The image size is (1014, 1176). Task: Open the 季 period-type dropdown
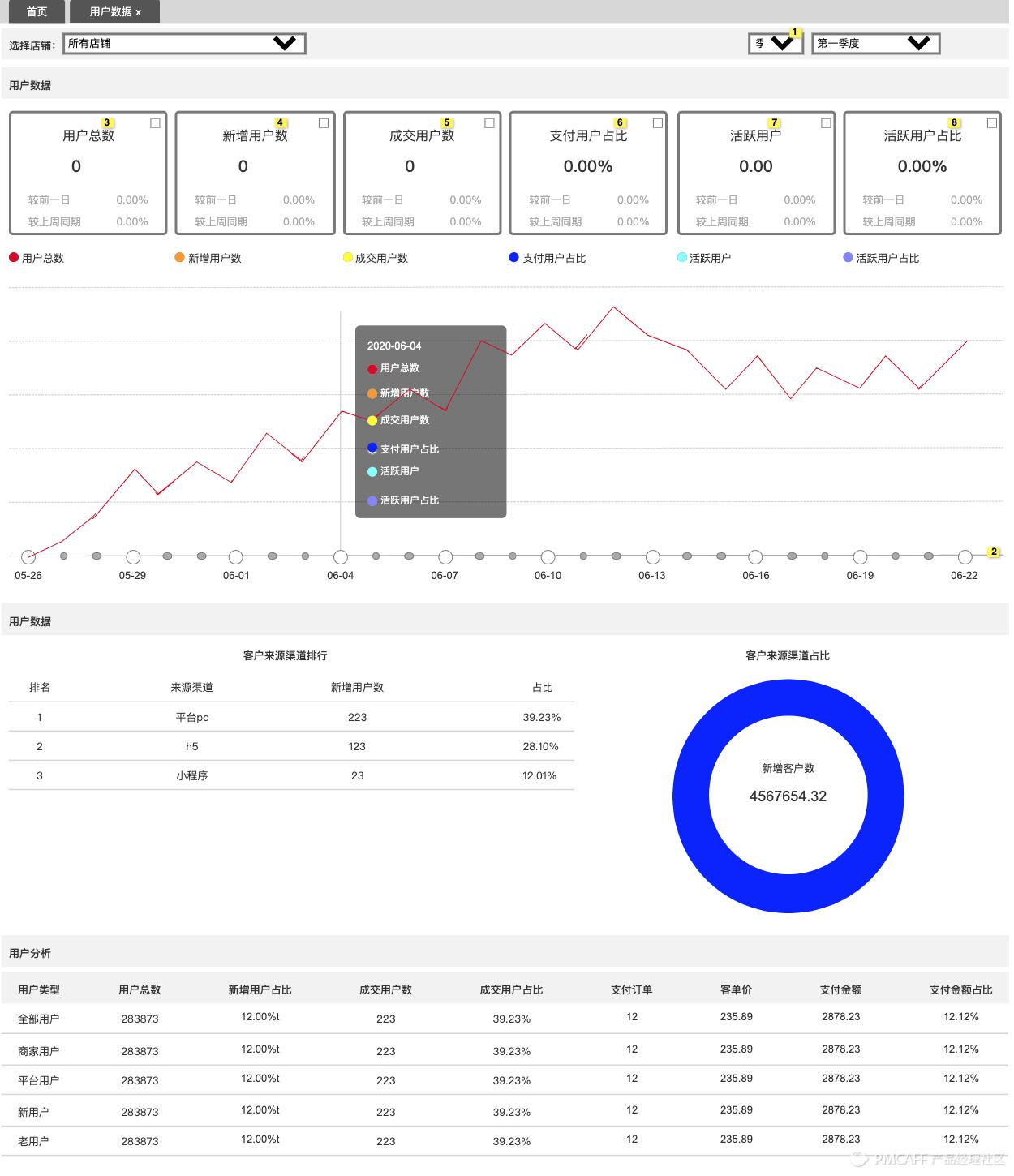[x=775, y=44]
